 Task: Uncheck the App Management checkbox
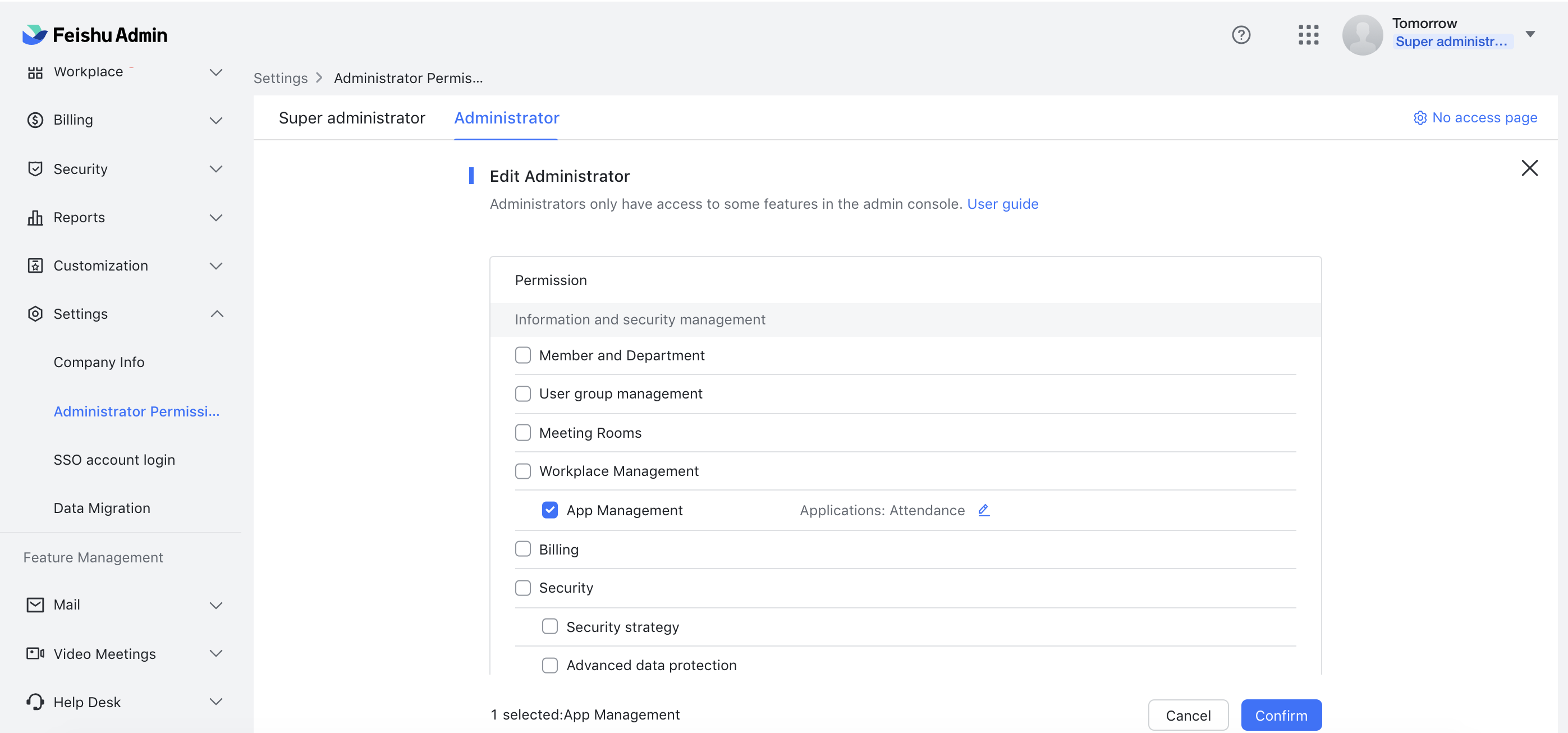click(x=549, y=510)
